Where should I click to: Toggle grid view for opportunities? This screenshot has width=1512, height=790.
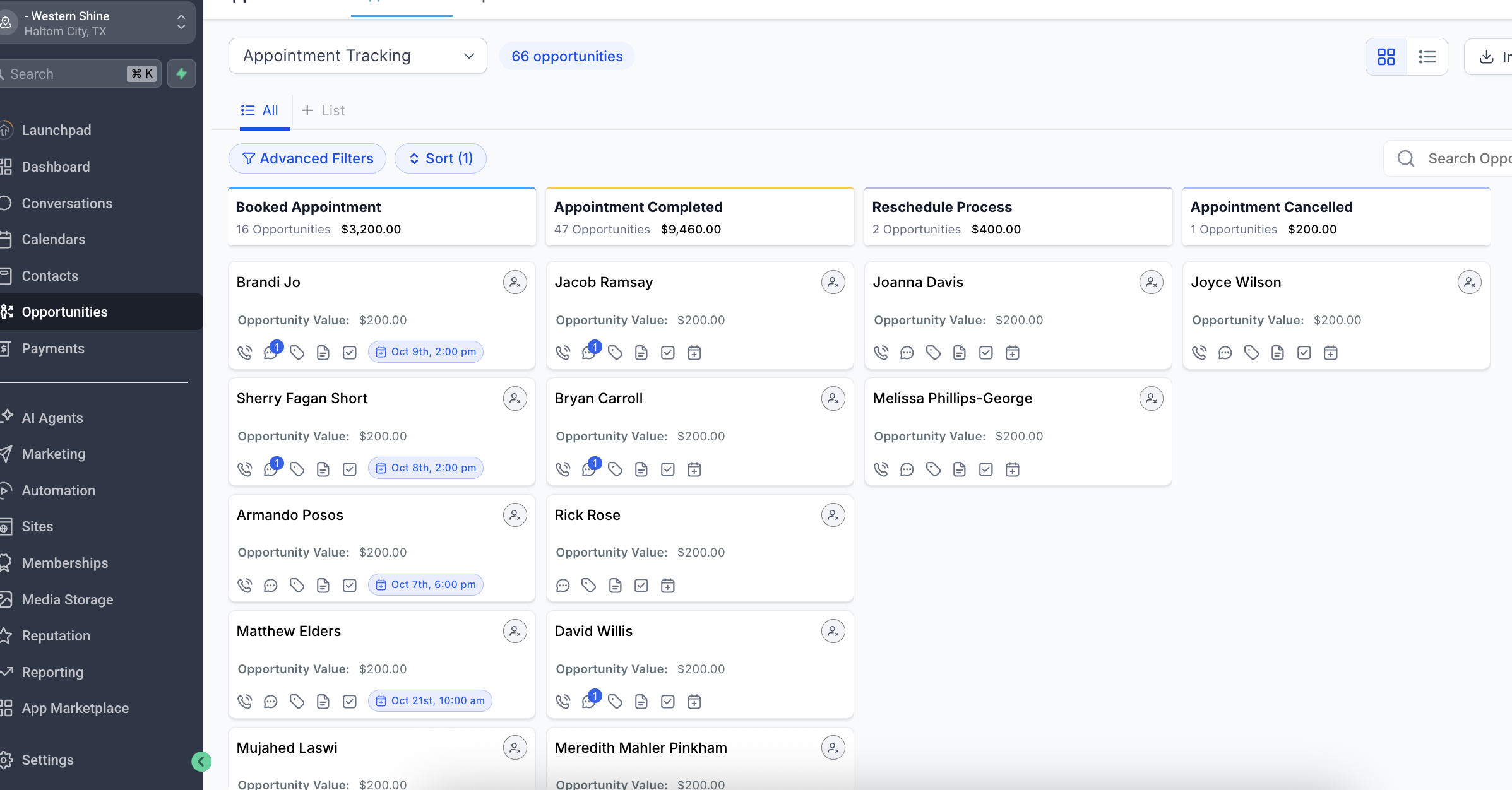tap(1386, 56)
